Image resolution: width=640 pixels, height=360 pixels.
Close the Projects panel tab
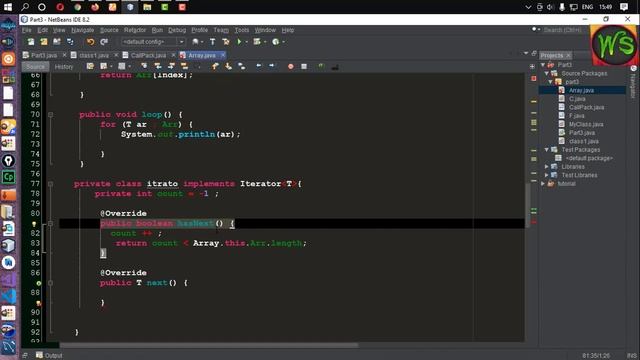(568, 56)
